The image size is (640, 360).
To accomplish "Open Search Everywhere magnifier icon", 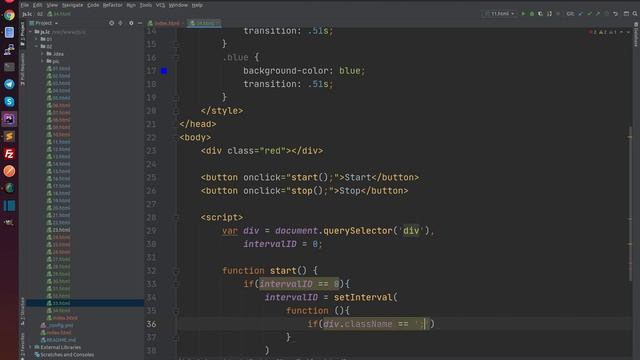I will click(x=635, y=13).
